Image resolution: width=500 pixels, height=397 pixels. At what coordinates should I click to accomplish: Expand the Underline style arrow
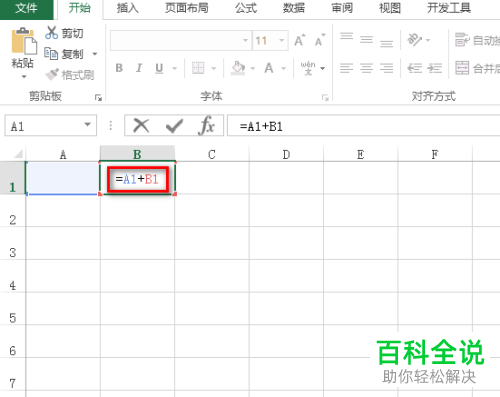174,68
